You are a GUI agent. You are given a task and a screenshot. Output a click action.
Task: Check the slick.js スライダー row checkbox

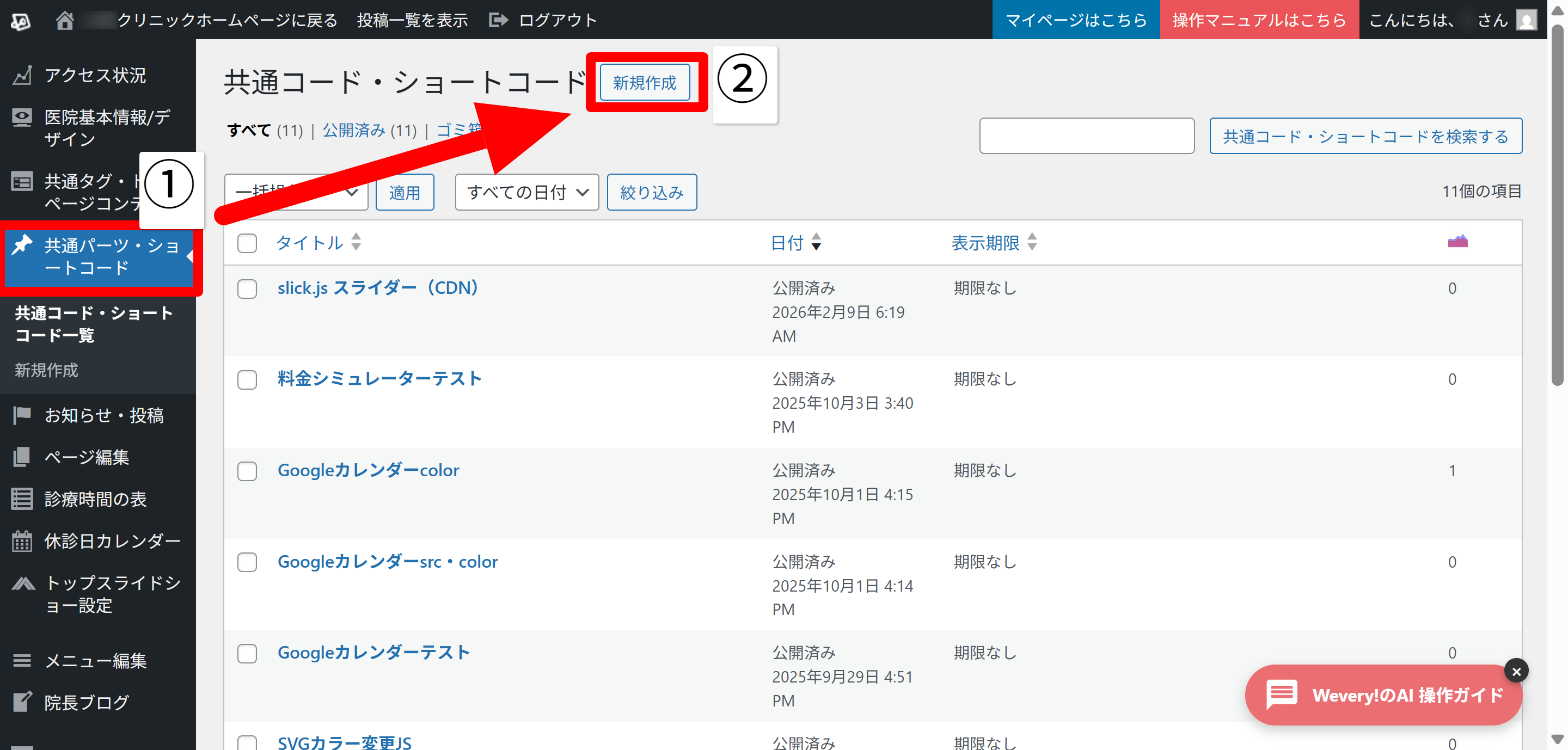pos(247,288)
